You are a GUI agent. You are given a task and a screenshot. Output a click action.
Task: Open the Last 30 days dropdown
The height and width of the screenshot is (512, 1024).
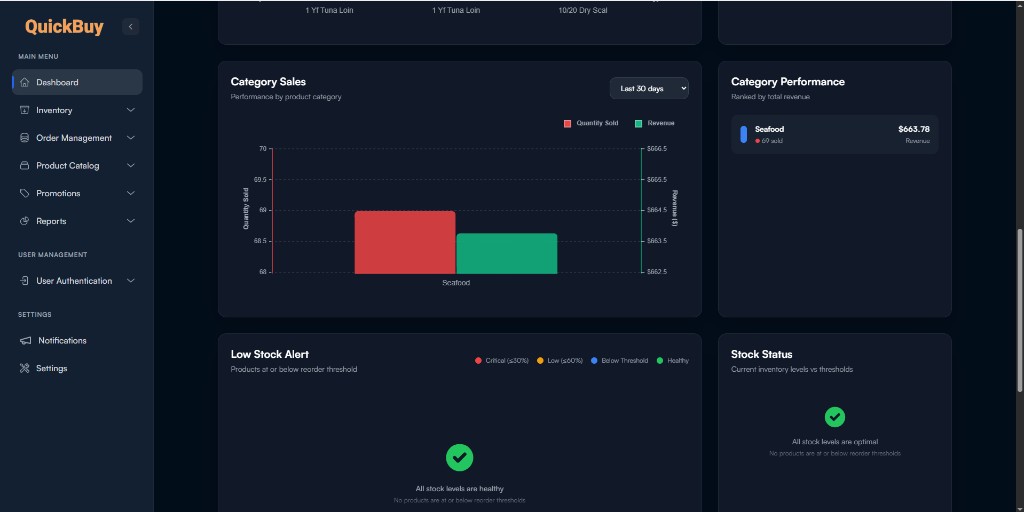[649, 88]
